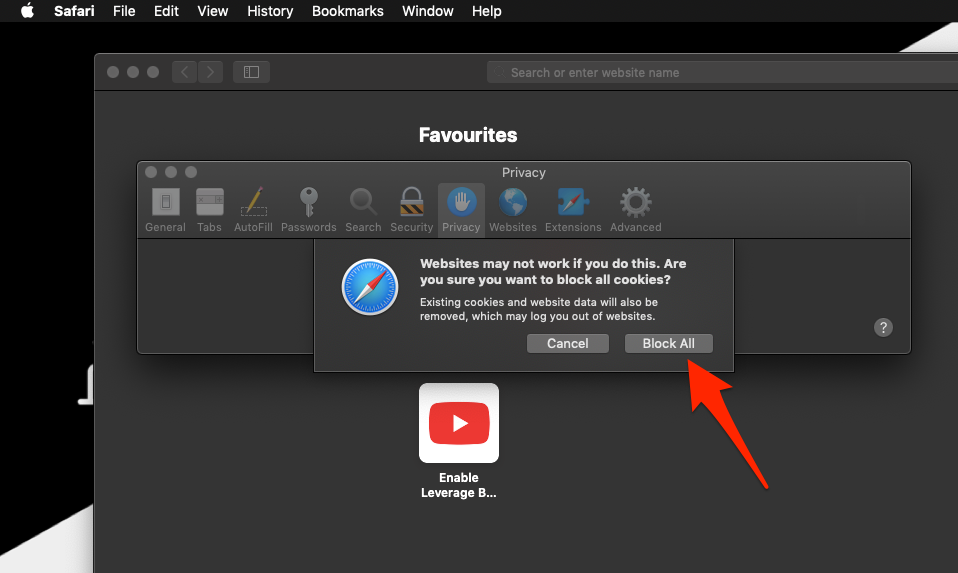Open the Advanced gear pane
Viewport: 958px width, 573px height.
tap(636, 209)
